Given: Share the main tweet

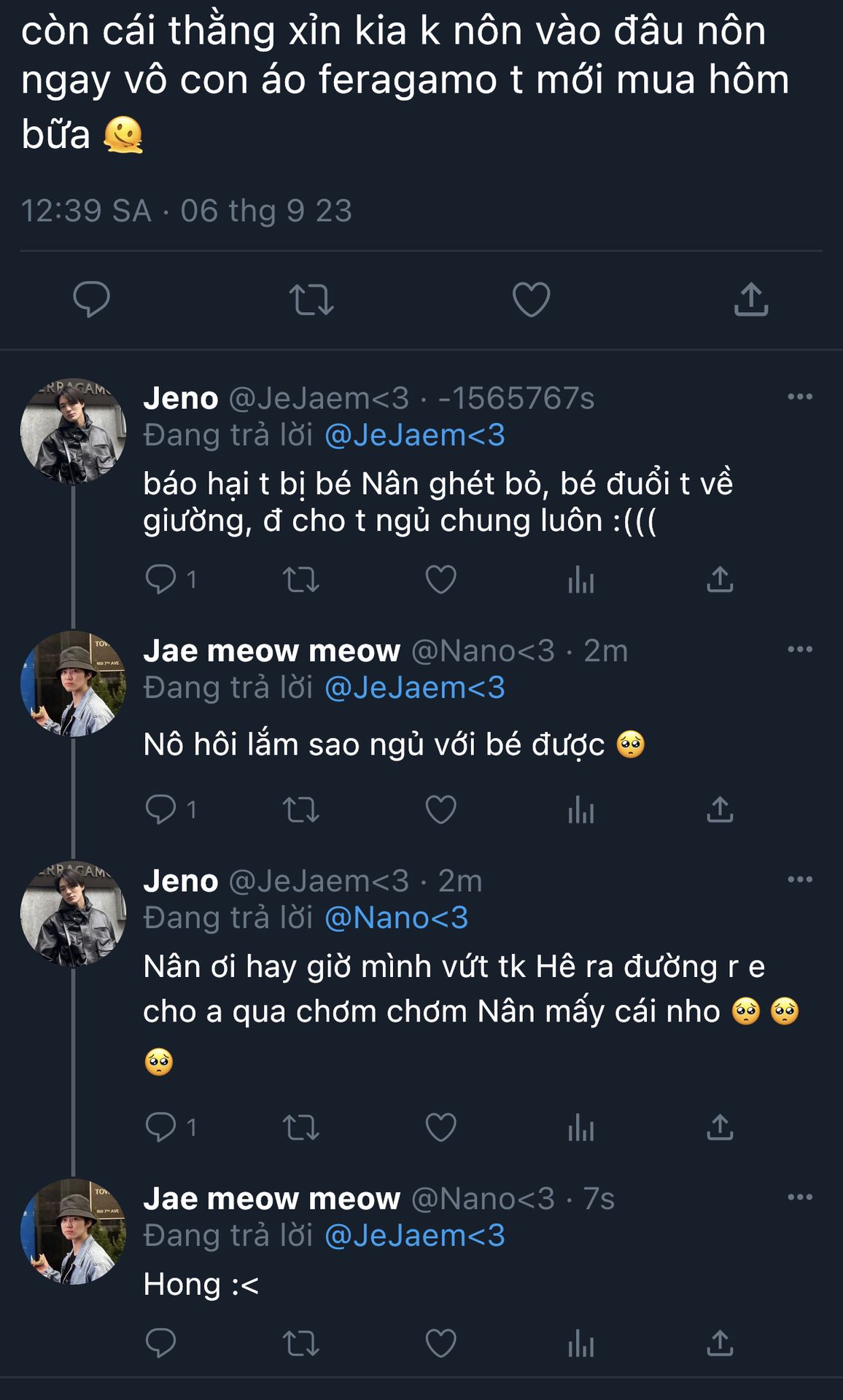Looking at the screenshot, I should coord(751,299).
